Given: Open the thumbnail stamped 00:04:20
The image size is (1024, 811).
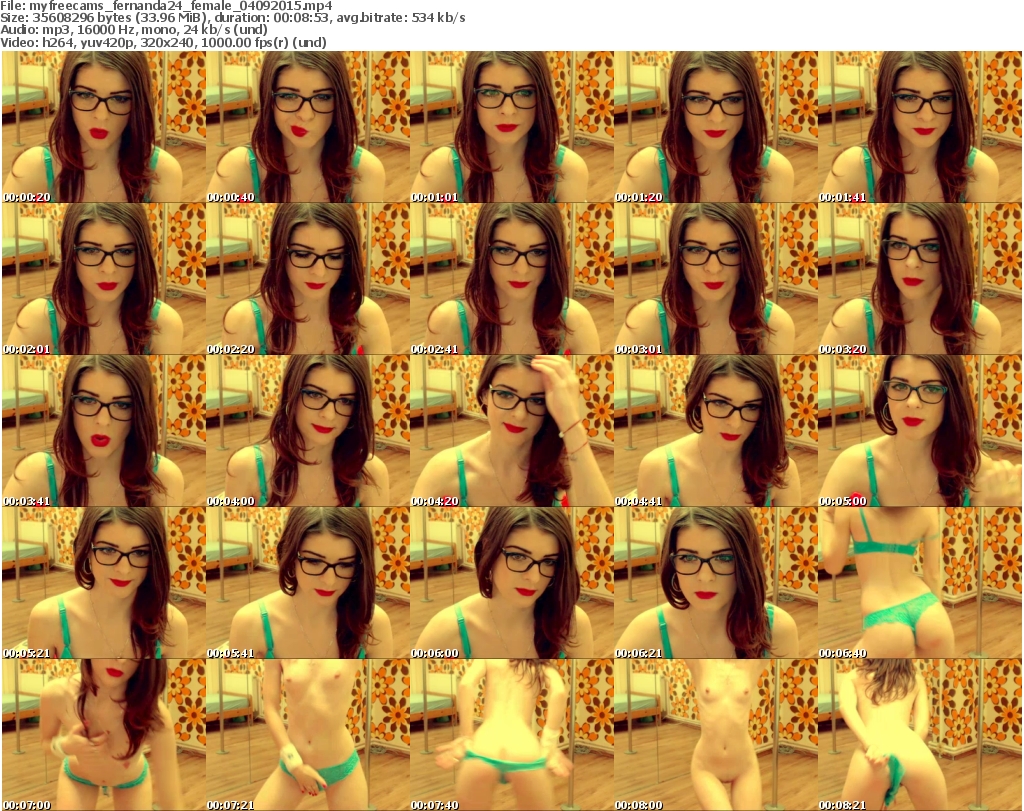Looking at the screenshot, I should (x=511, y=431).
